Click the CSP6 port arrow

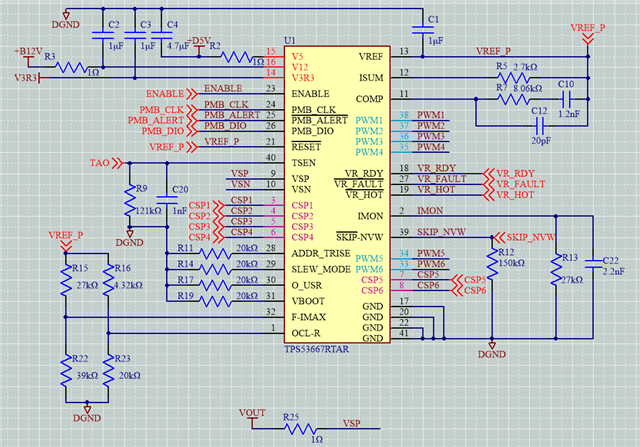coord(456,291)
